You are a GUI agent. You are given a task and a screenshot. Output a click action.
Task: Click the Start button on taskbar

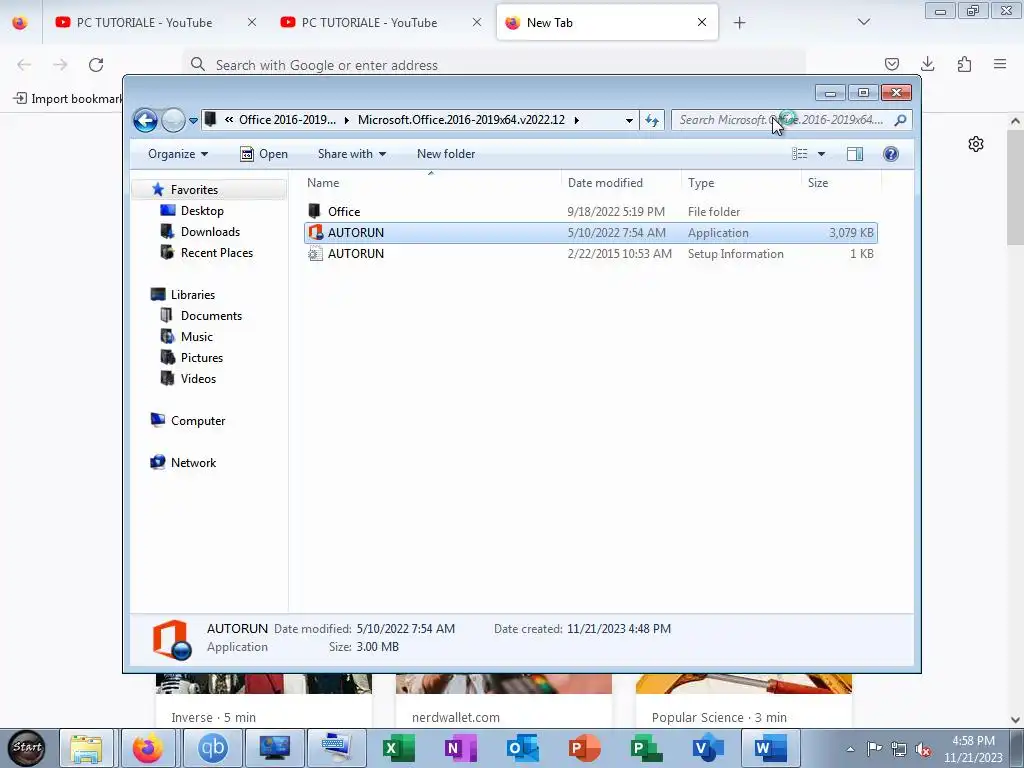27,748
